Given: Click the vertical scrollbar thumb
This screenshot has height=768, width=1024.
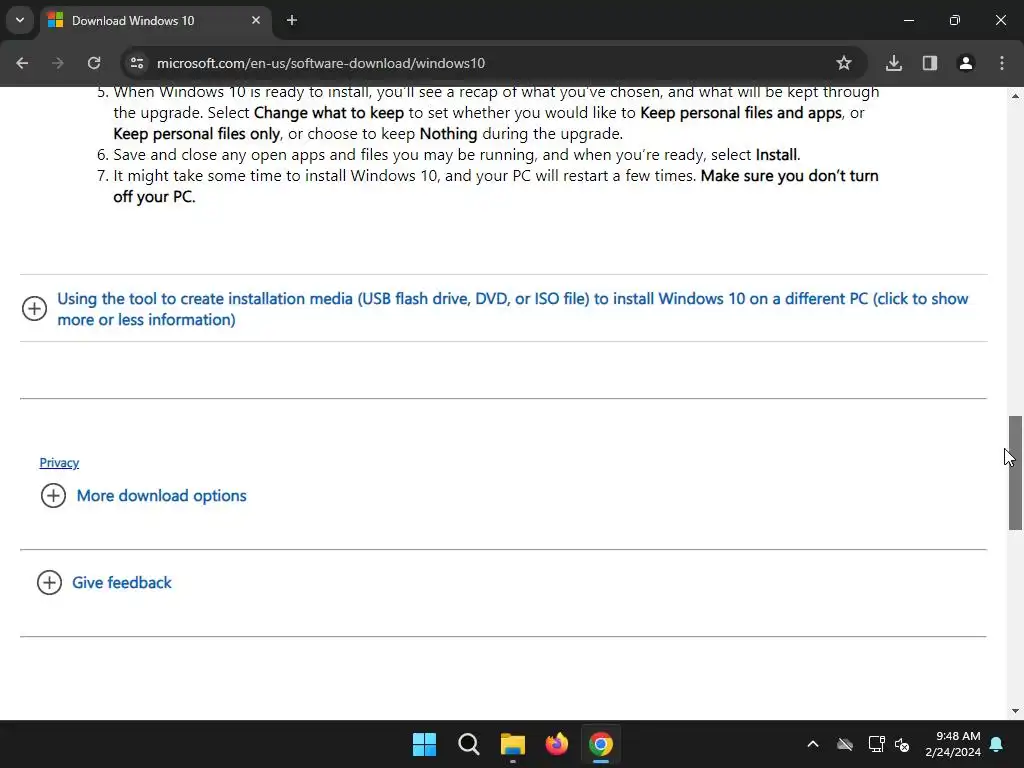Looking at the screenshot, I should click(x=1015, y=473).
